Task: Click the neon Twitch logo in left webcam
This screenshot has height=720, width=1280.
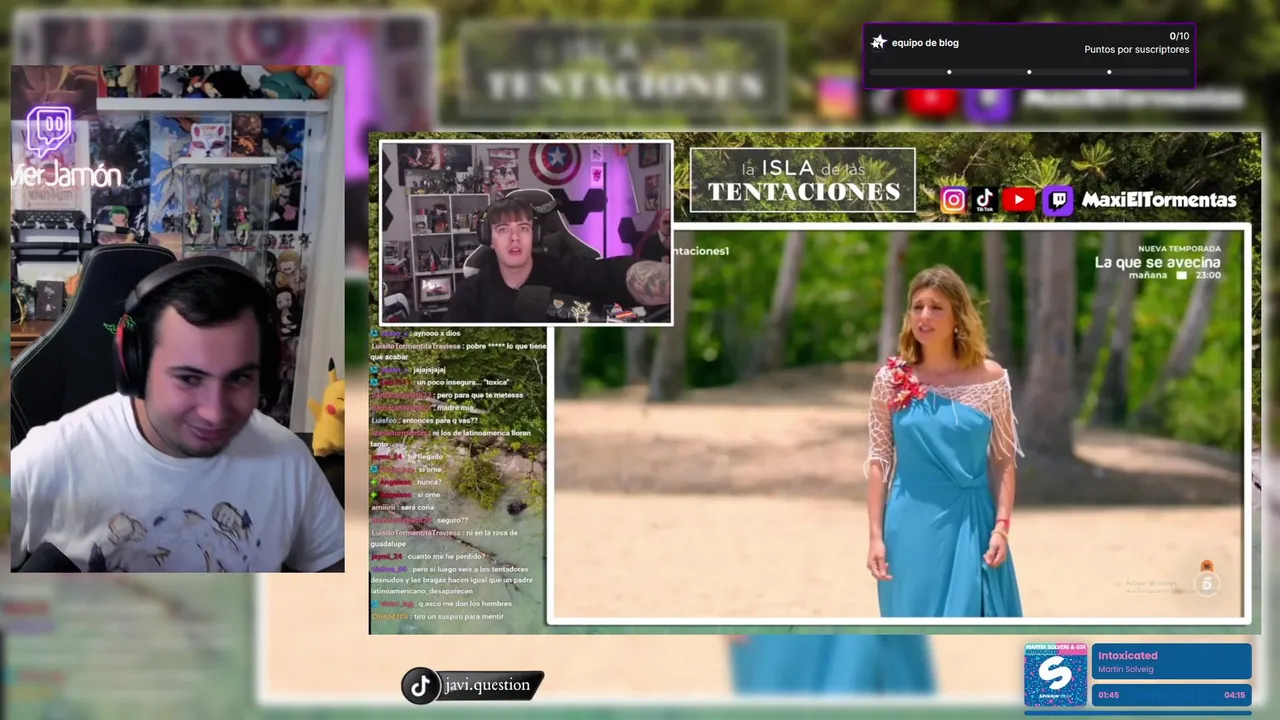Action: click(x=48, y=131)
